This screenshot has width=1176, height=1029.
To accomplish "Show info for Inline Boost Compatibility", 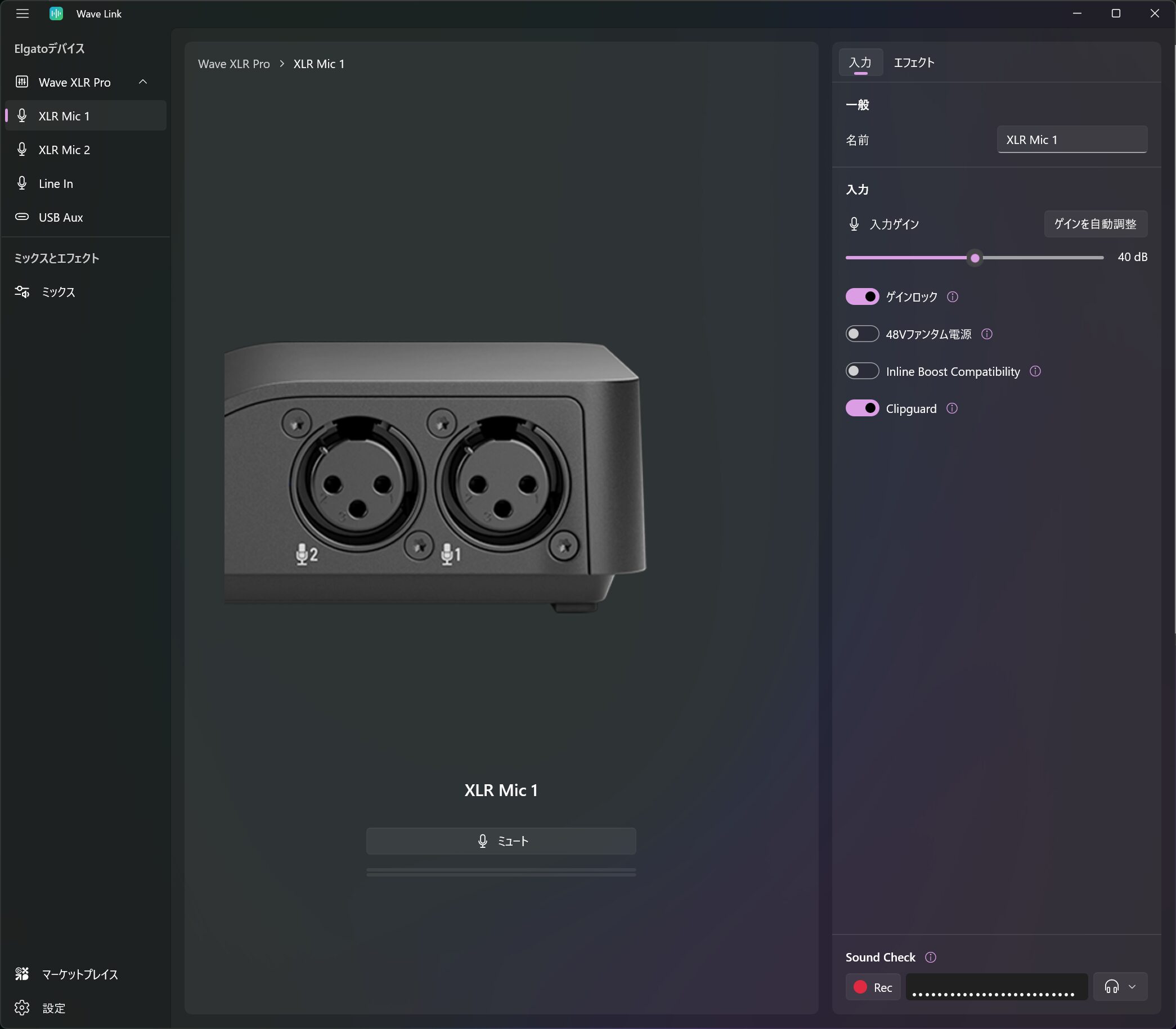I will (x=1035, y=371).
